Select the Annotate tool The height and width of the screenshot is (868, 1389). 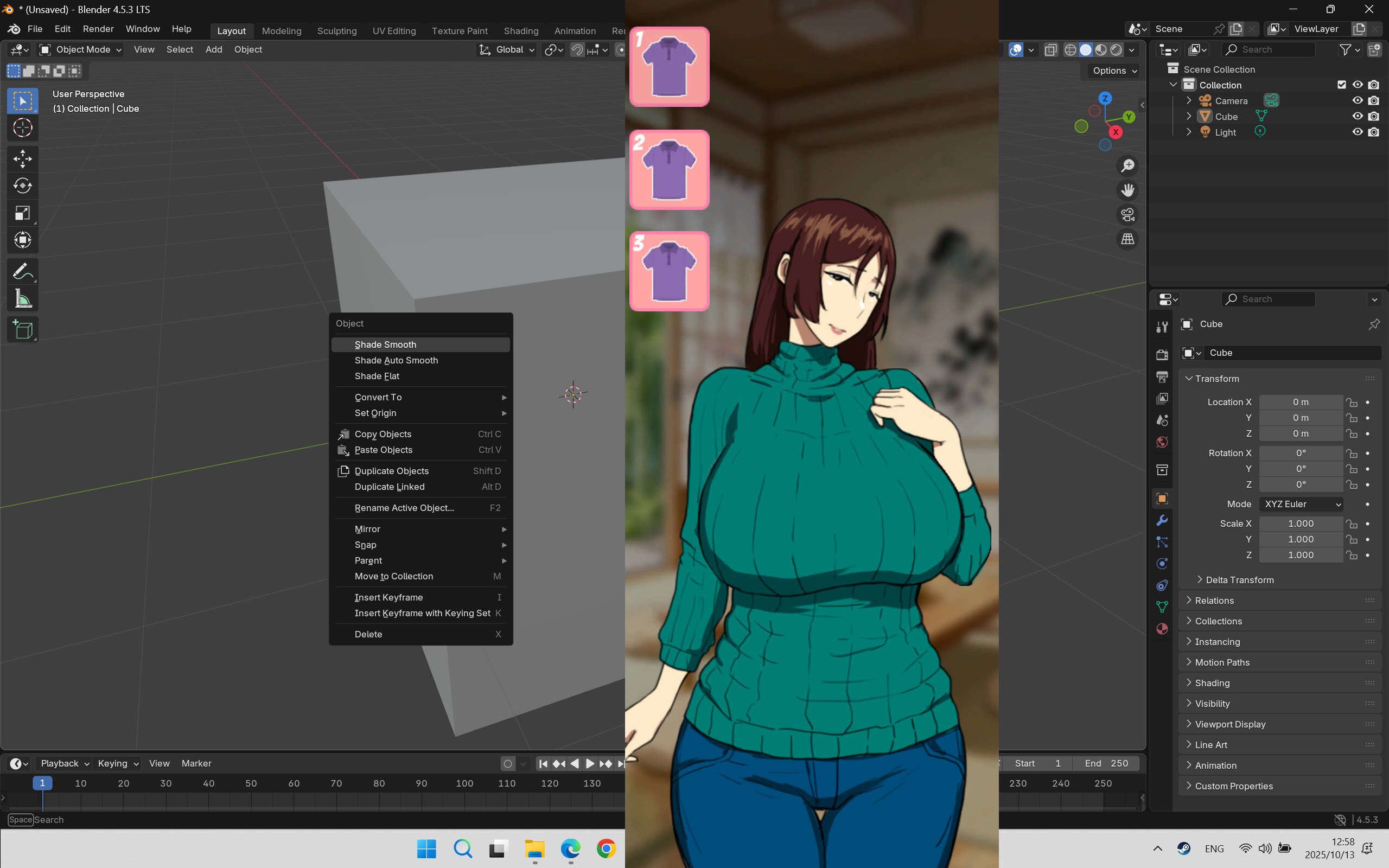pyautogui.click(x=22, y=271)
